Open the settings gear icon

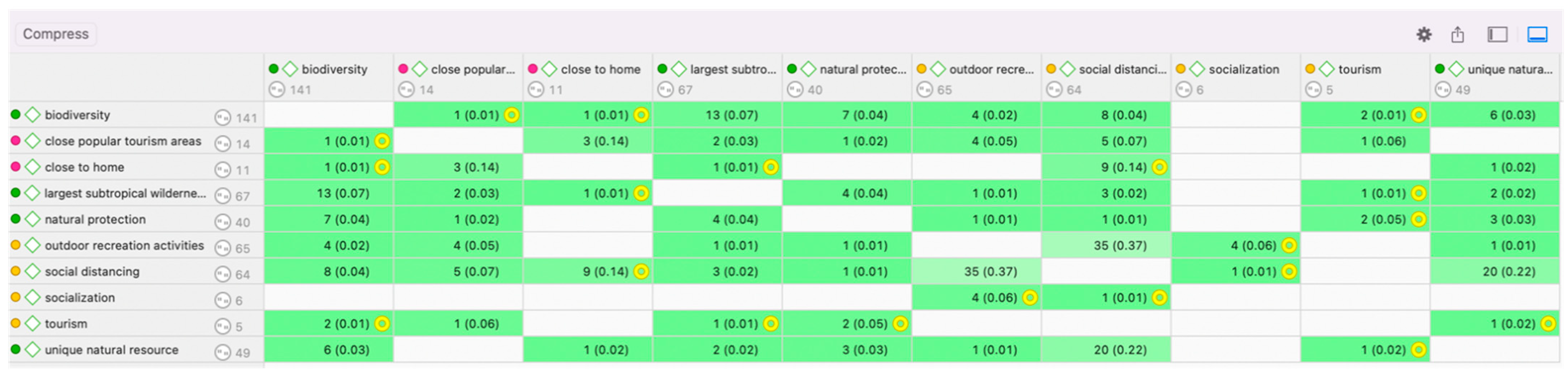tap(1424, 35)
